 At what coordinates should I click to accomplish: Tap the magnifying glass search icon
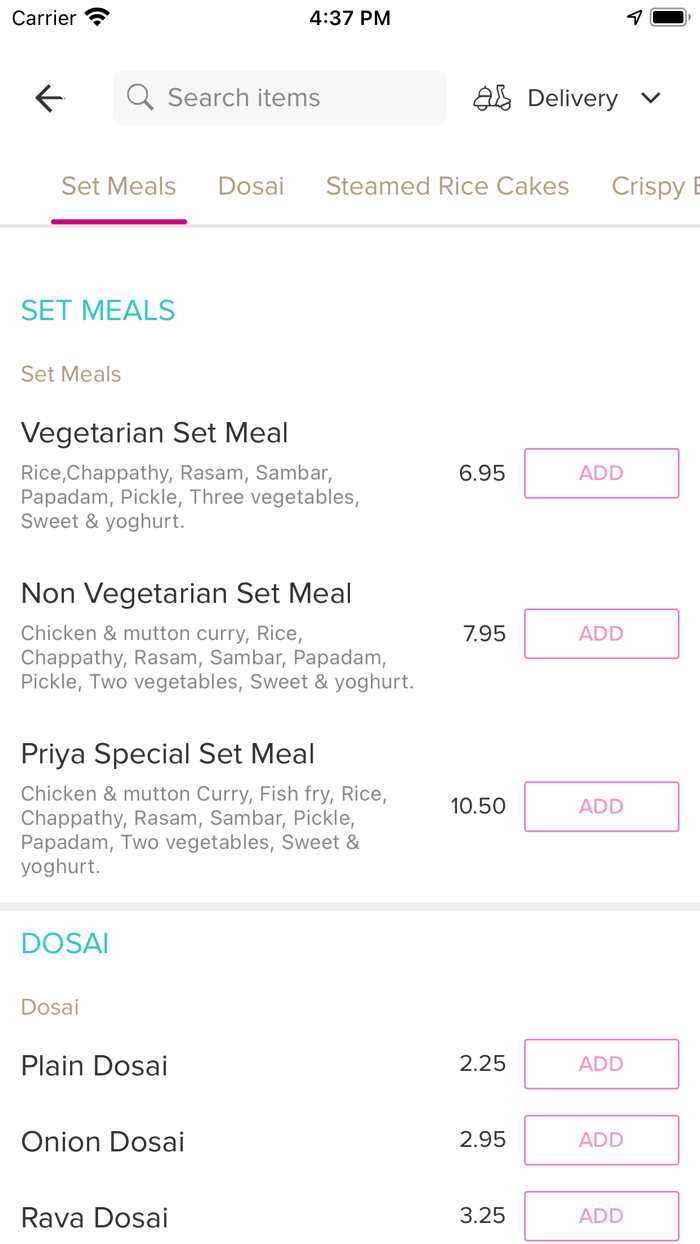(x=139, y=97)
